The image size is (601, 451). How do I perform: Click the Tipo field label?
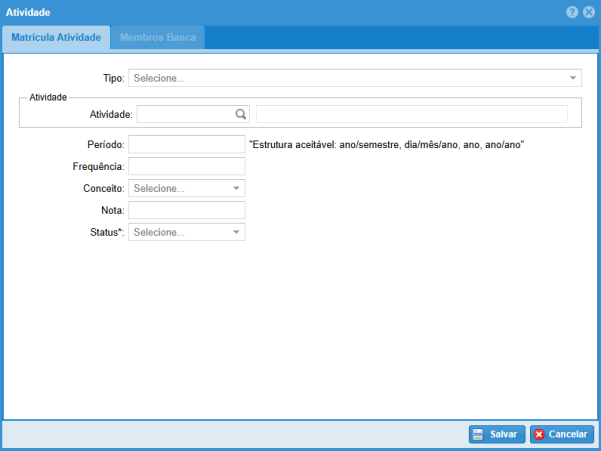(114, 77)
